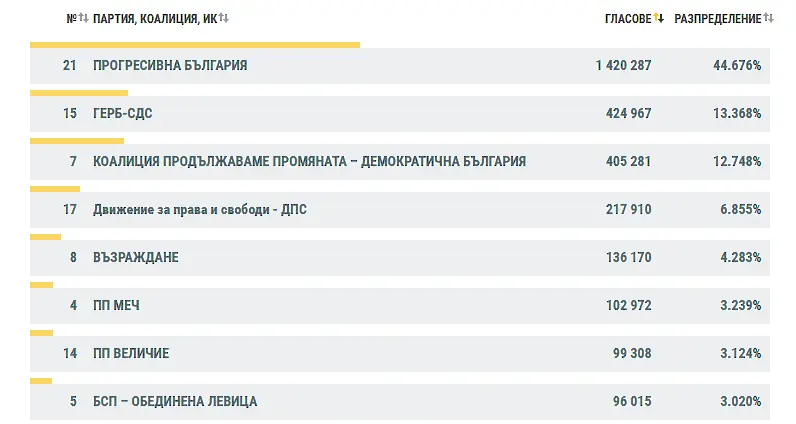
Task: Sort table by ГЛАСОВЕ column header text
Action: click(628, 19)
